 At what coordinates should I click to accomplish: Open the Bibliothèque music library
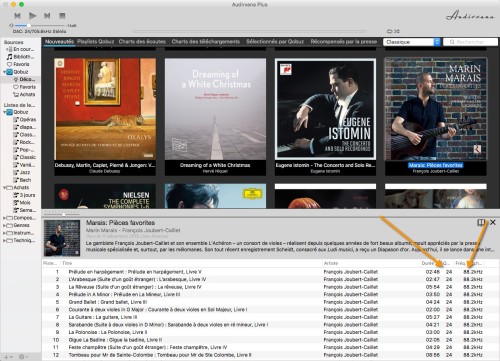[x=21, y=57]
